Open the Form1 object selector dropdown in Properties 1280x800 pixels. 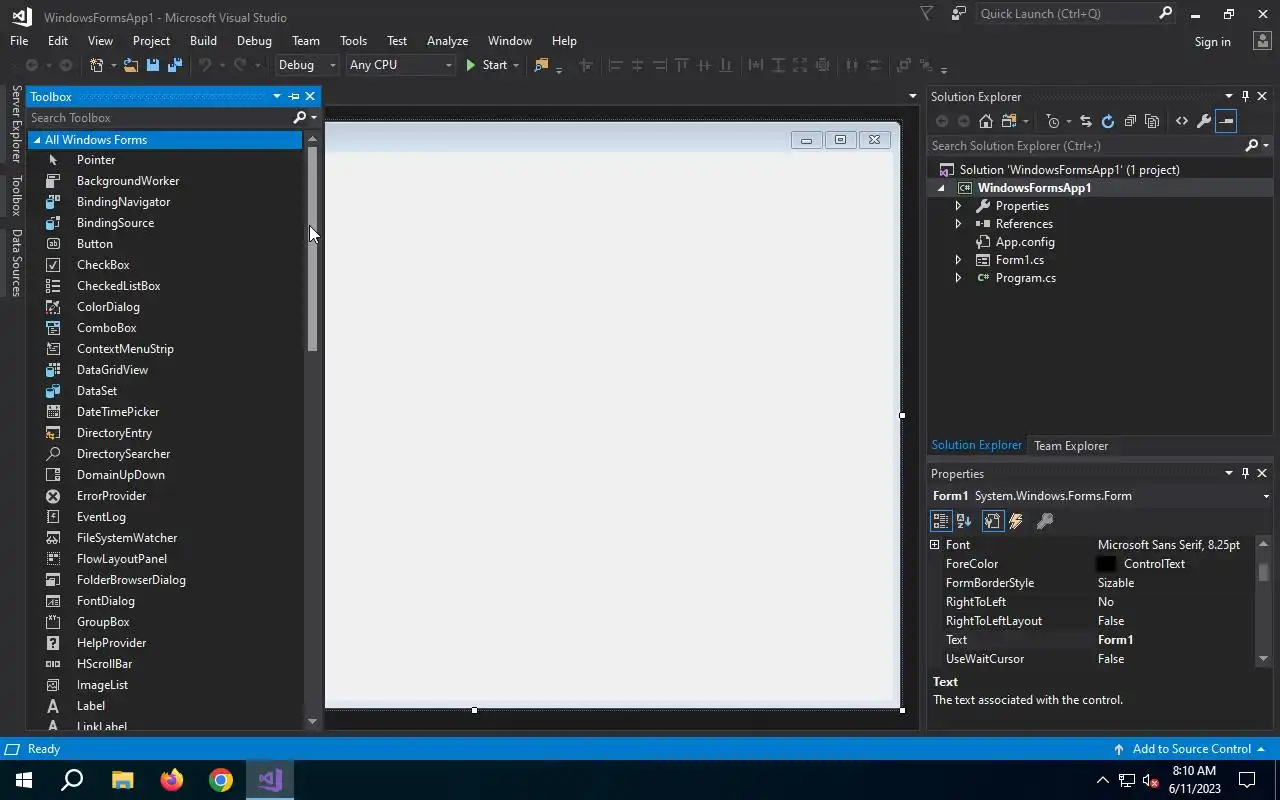coord(1266,496)
